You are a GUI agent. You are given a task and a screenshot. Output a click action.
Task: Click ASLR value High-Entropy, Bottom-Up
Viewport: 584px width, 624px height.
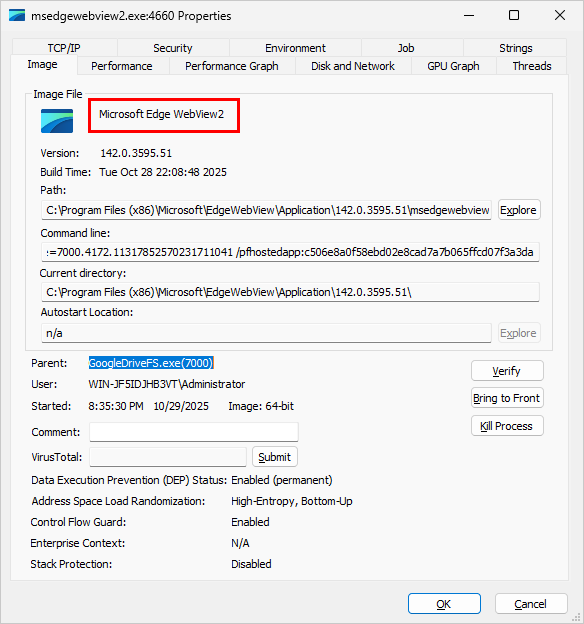[x=291, y=501]
